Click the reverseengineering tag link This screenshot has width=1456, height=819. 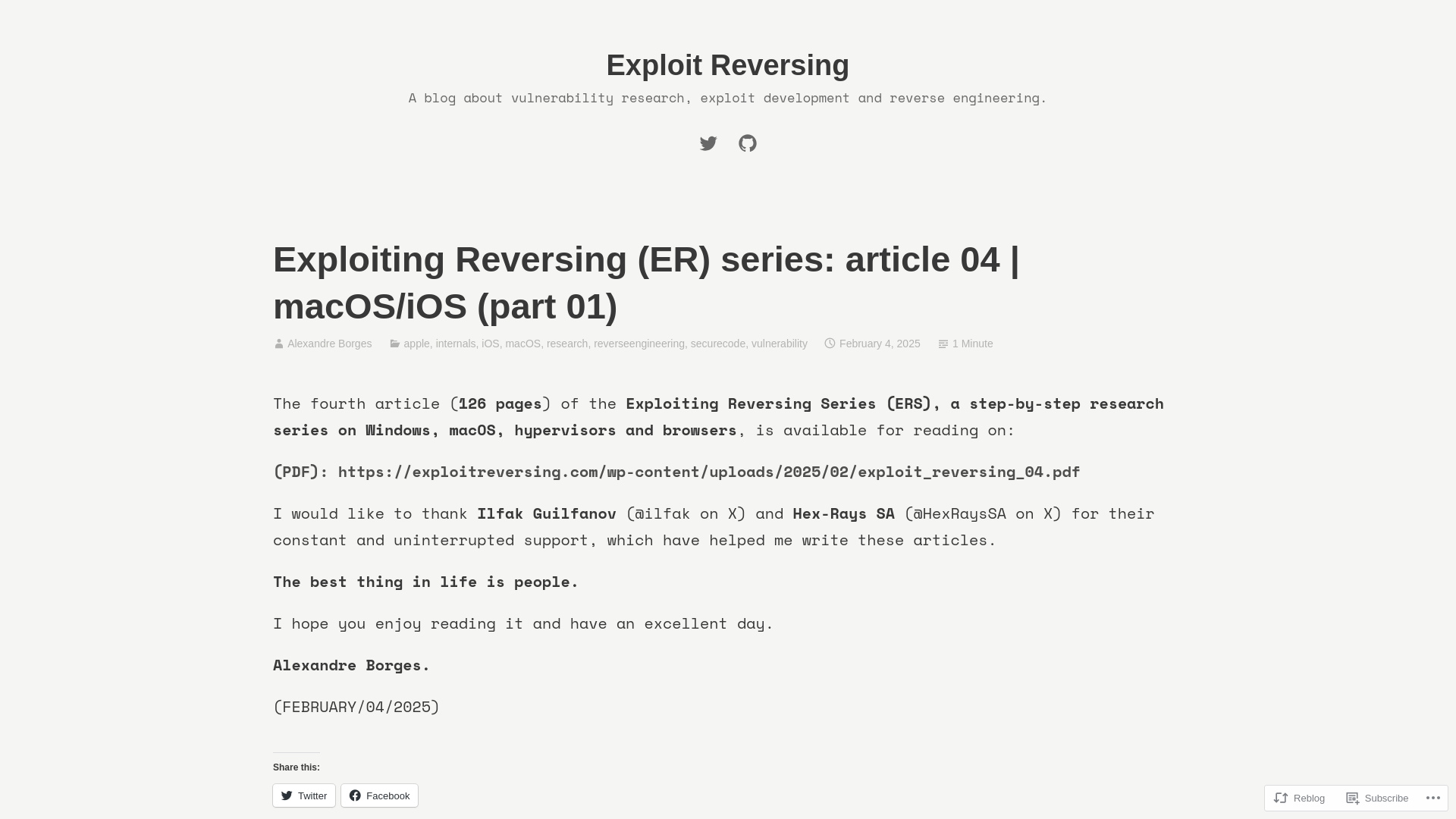click(x=639, y=343)
